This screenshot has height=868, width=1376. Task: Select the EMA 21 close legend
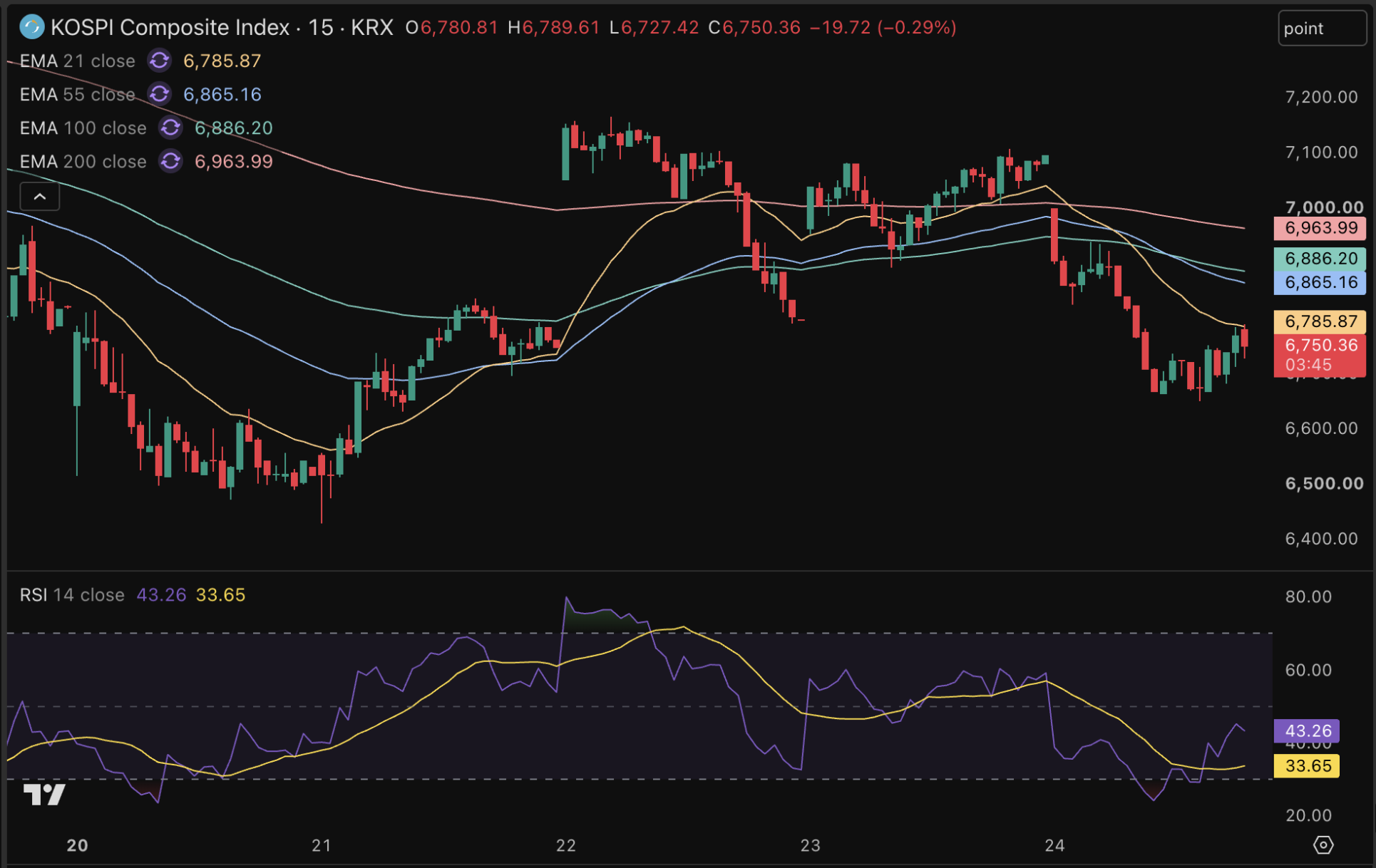click(77, 61)
